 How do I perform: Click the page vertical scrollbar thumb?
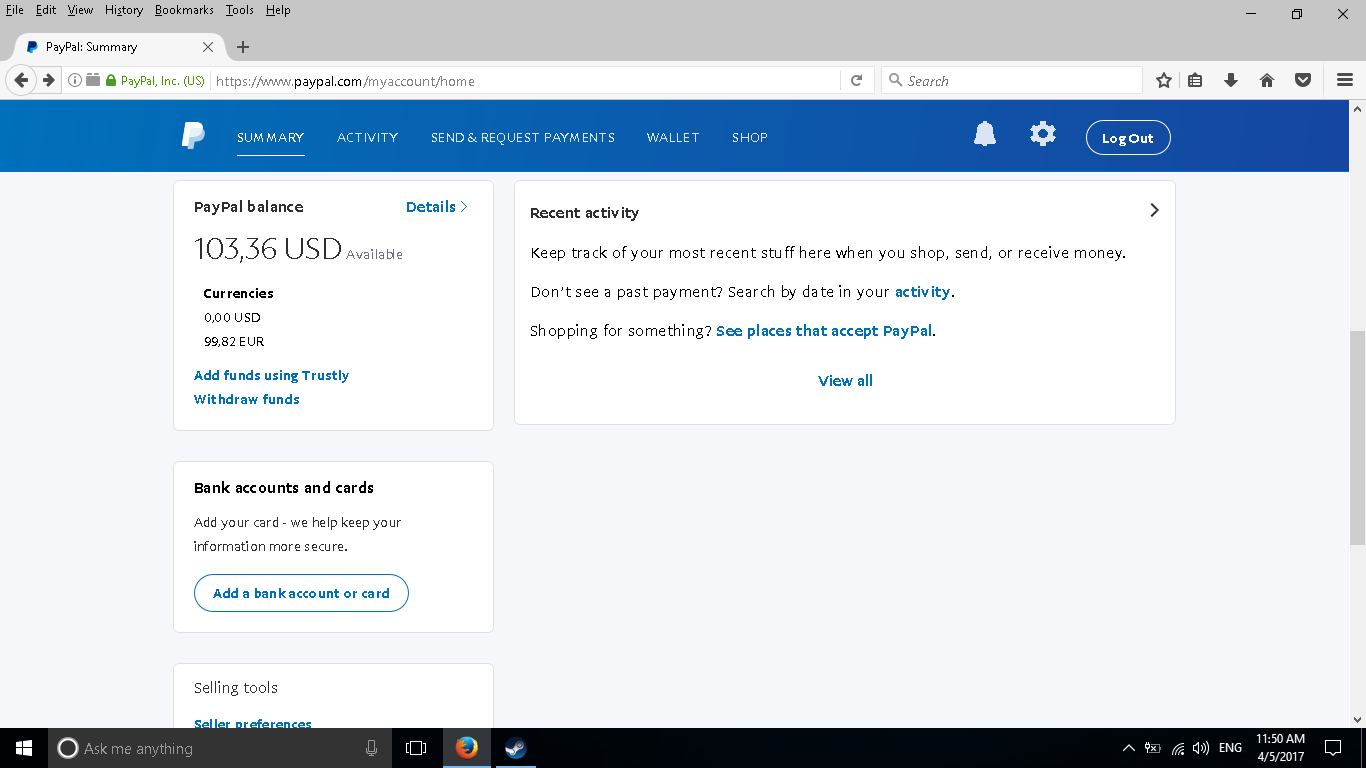(1357, 438)
